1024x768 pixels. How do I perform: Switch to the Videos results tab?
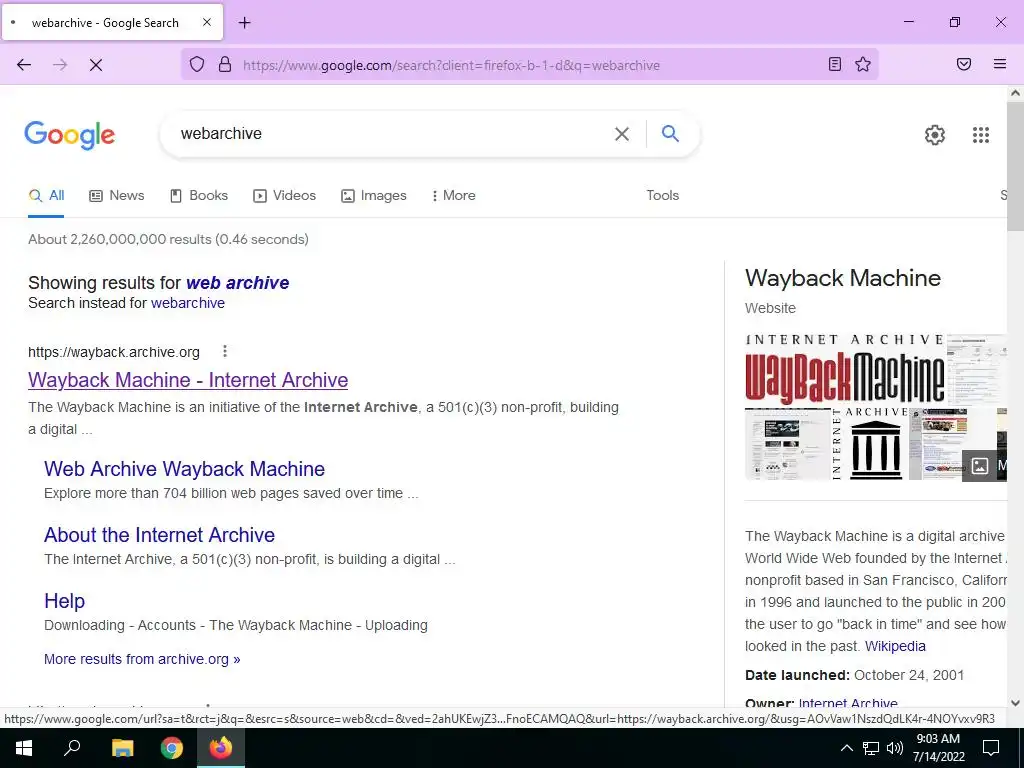(x=285, y=195)
